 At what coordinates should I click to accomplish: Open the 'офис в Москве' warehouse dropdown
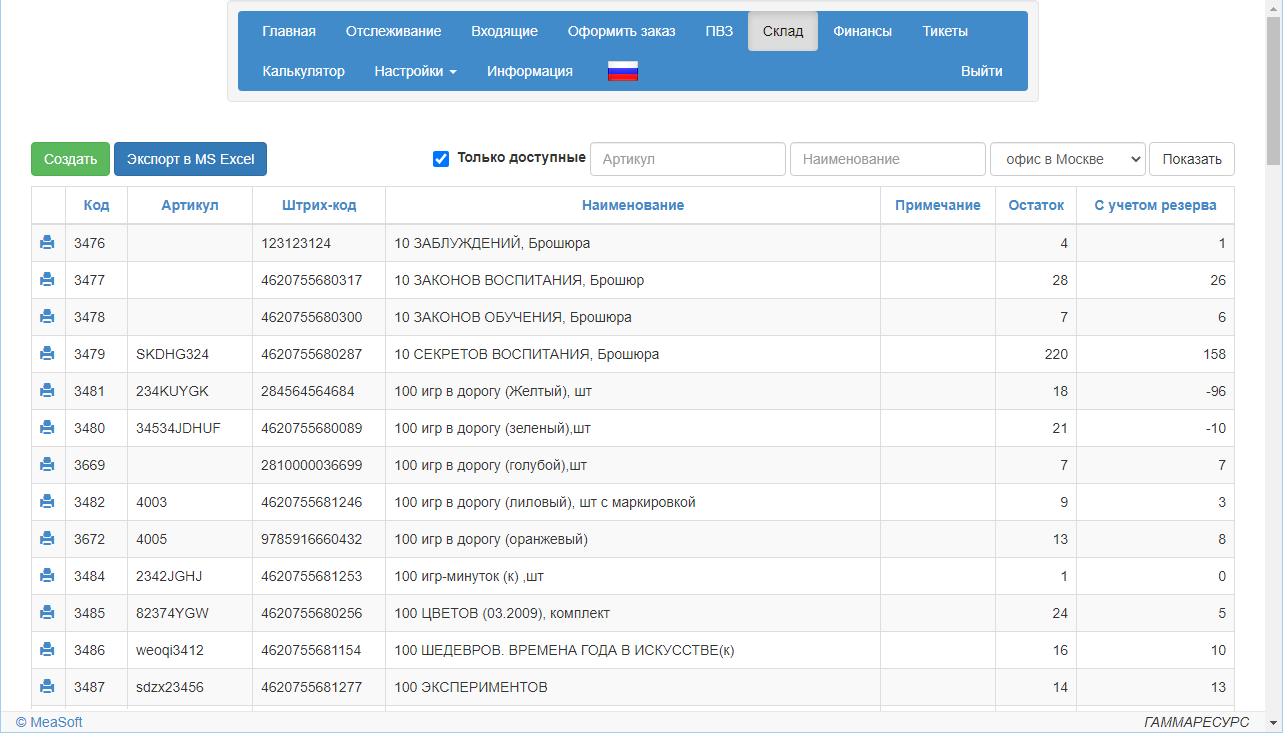pyautogui.click(x=1067, y=159)
